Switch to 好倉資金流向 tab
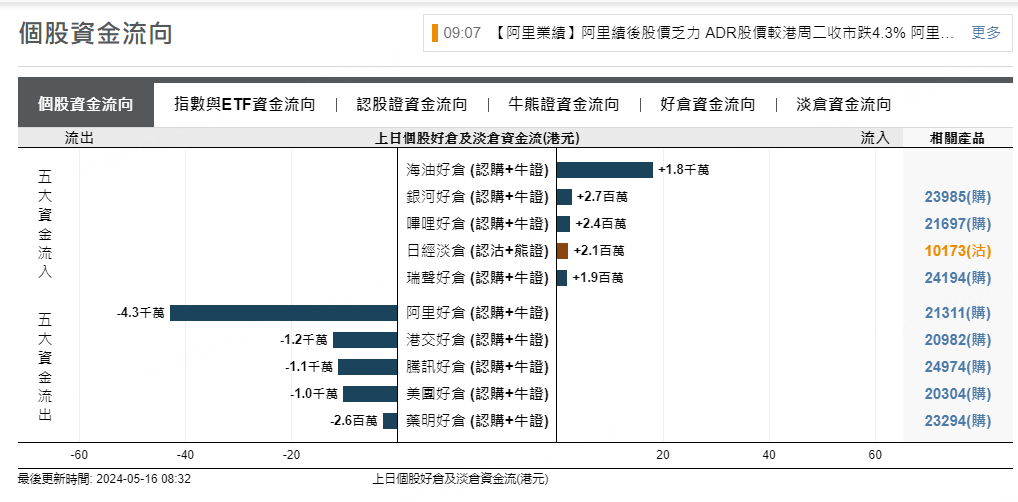1018x502 pixels. point(708,105)
